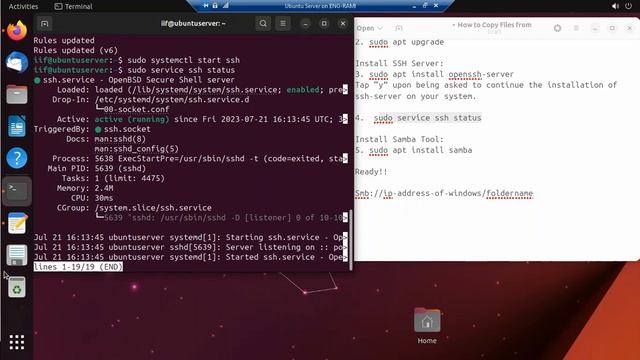640x360 pixels.
Task: Open the Files manager dock icon
Action: (x=17, y=94)
